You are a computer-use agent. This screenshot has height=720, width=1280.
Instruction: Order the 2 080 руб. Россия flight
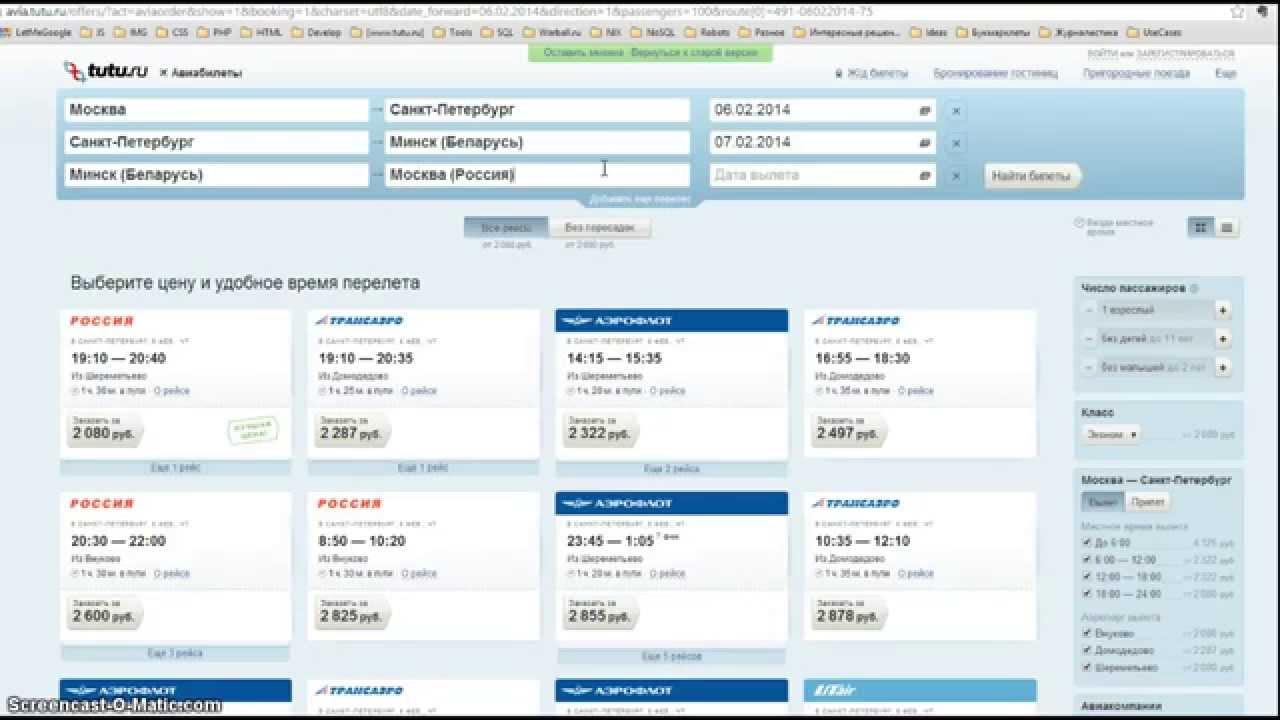[105, 430]
